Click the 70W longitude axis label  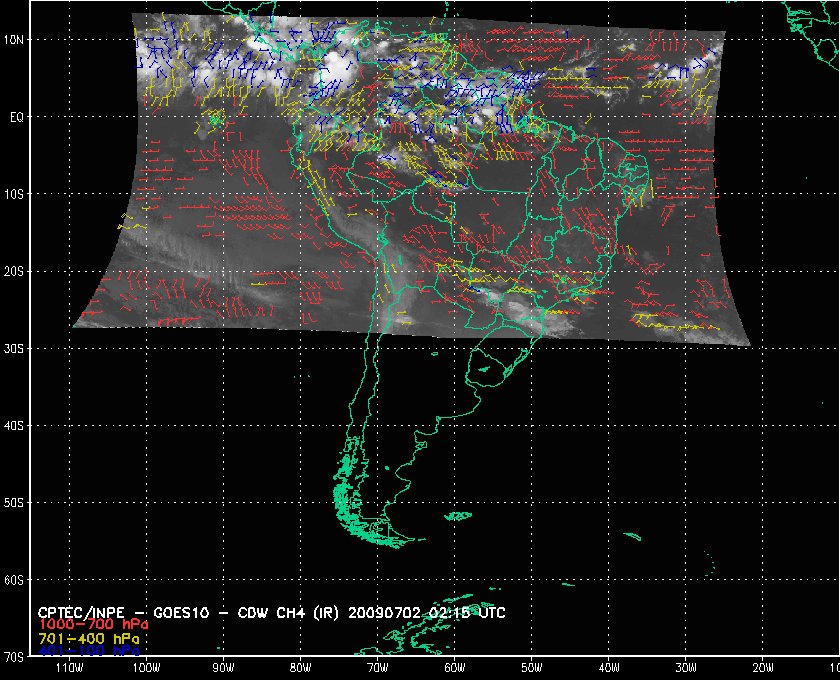tap(377, 667)
